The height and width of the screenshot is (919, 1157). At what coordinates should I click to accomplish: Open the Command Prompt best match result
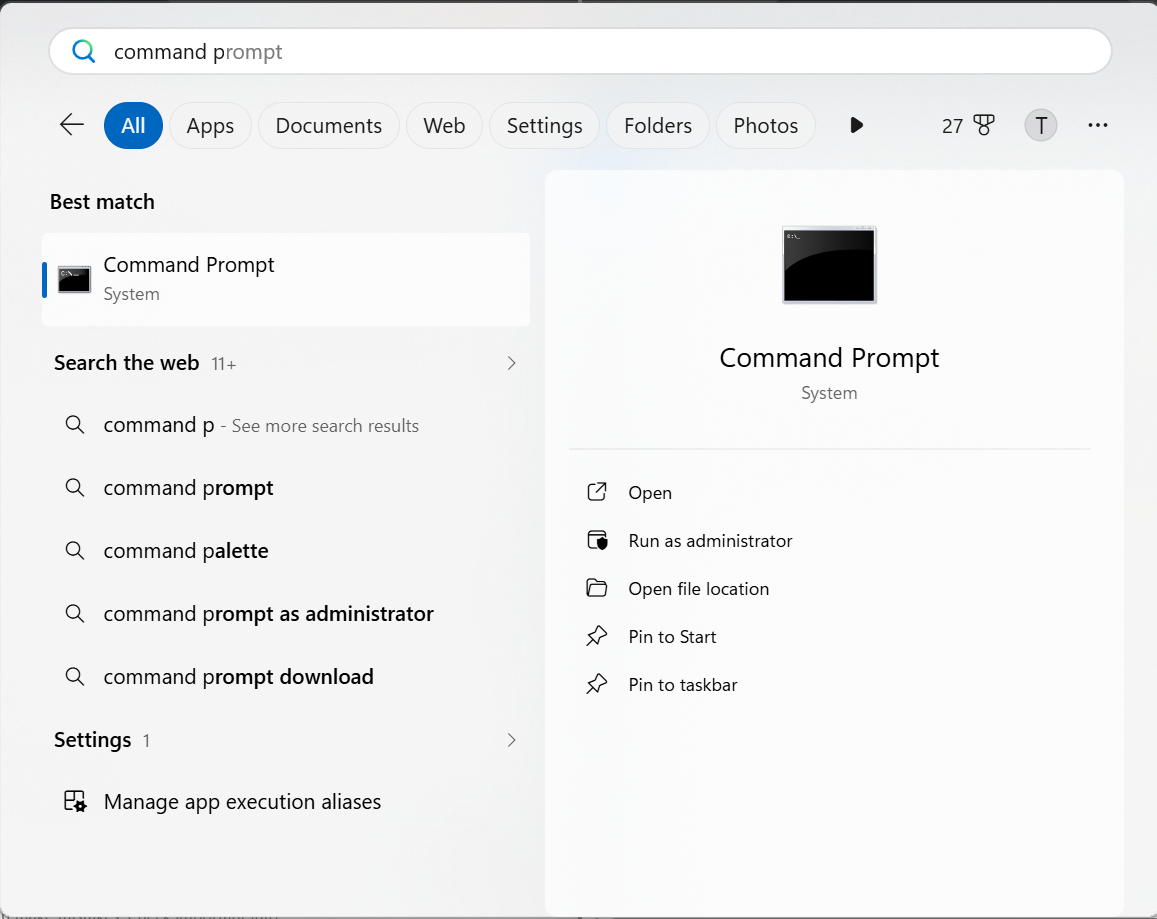tap(286, 279)
